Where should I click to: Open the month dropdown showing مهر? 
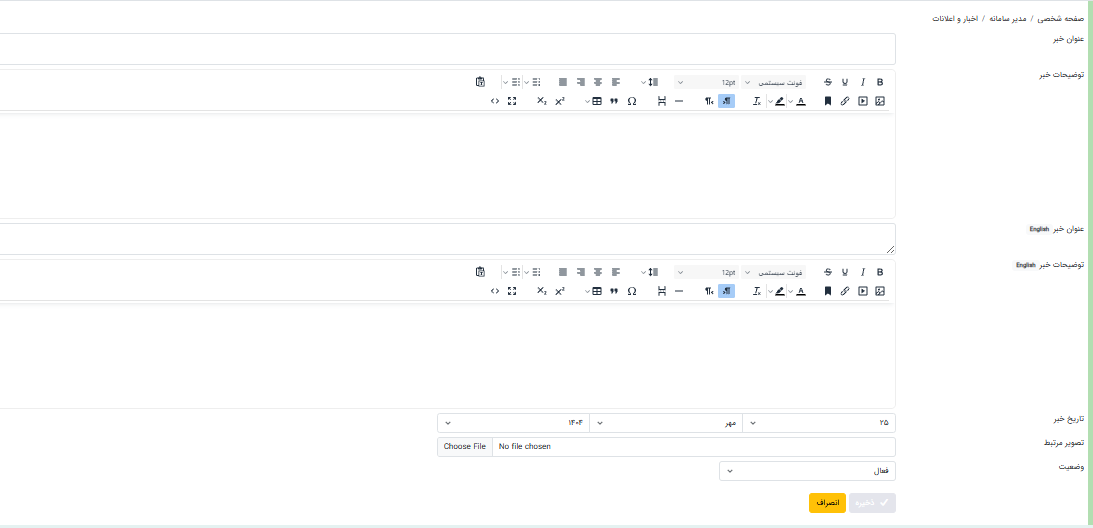click(666, 423)
